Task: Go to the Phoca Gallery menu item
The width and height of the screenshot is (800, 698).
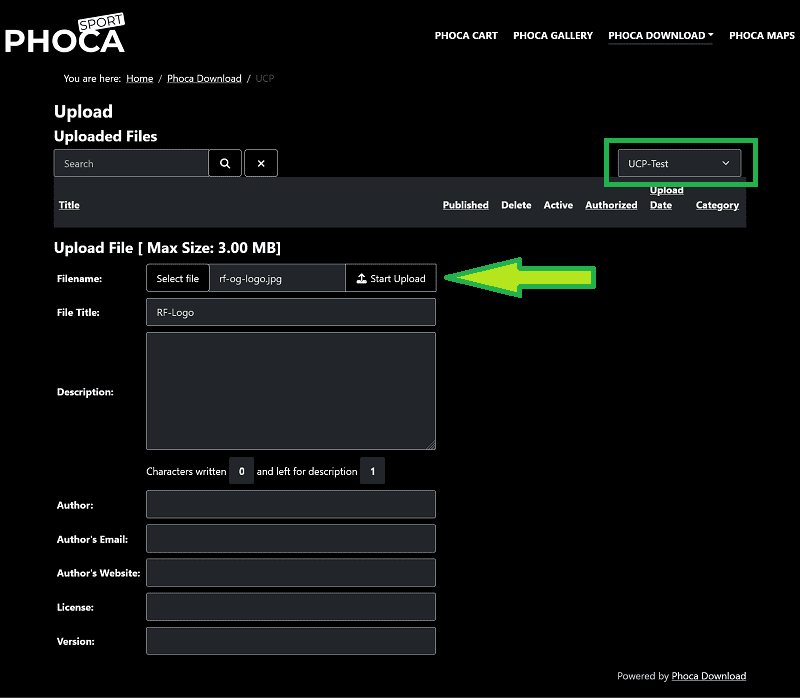Action: click(553, 36)
